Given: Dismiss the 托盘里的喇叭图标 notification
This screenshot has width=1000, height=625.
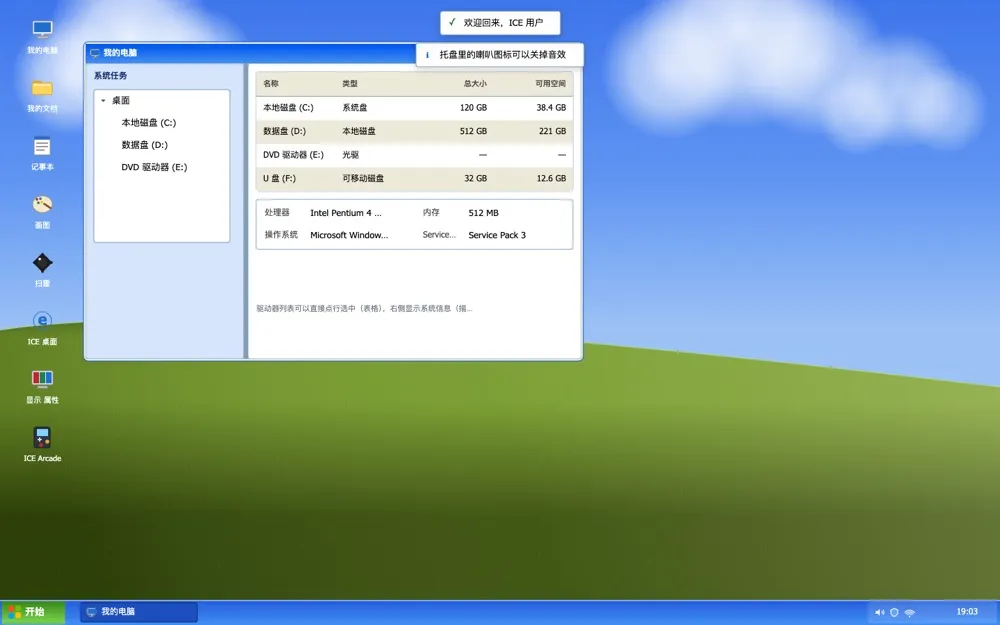Looking at the screenshot, I should tap(500, 55).
